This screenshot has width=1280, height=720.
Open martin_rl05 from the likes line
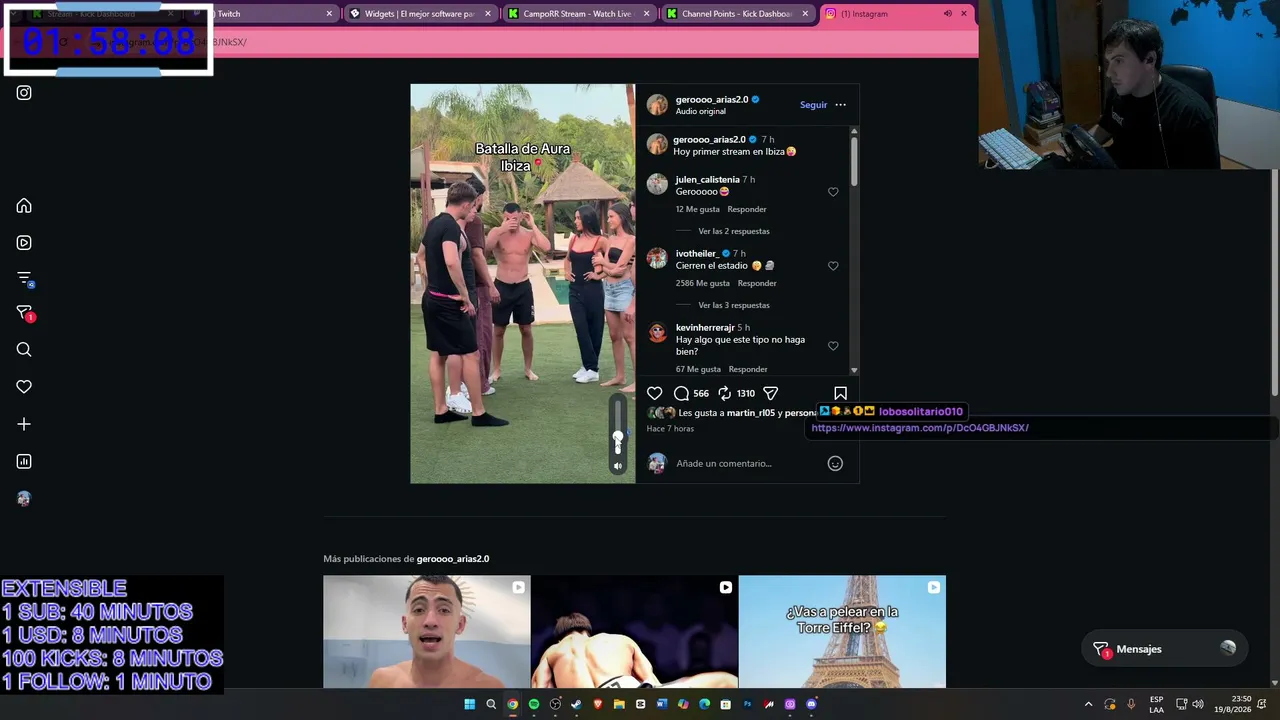[751, 413]
